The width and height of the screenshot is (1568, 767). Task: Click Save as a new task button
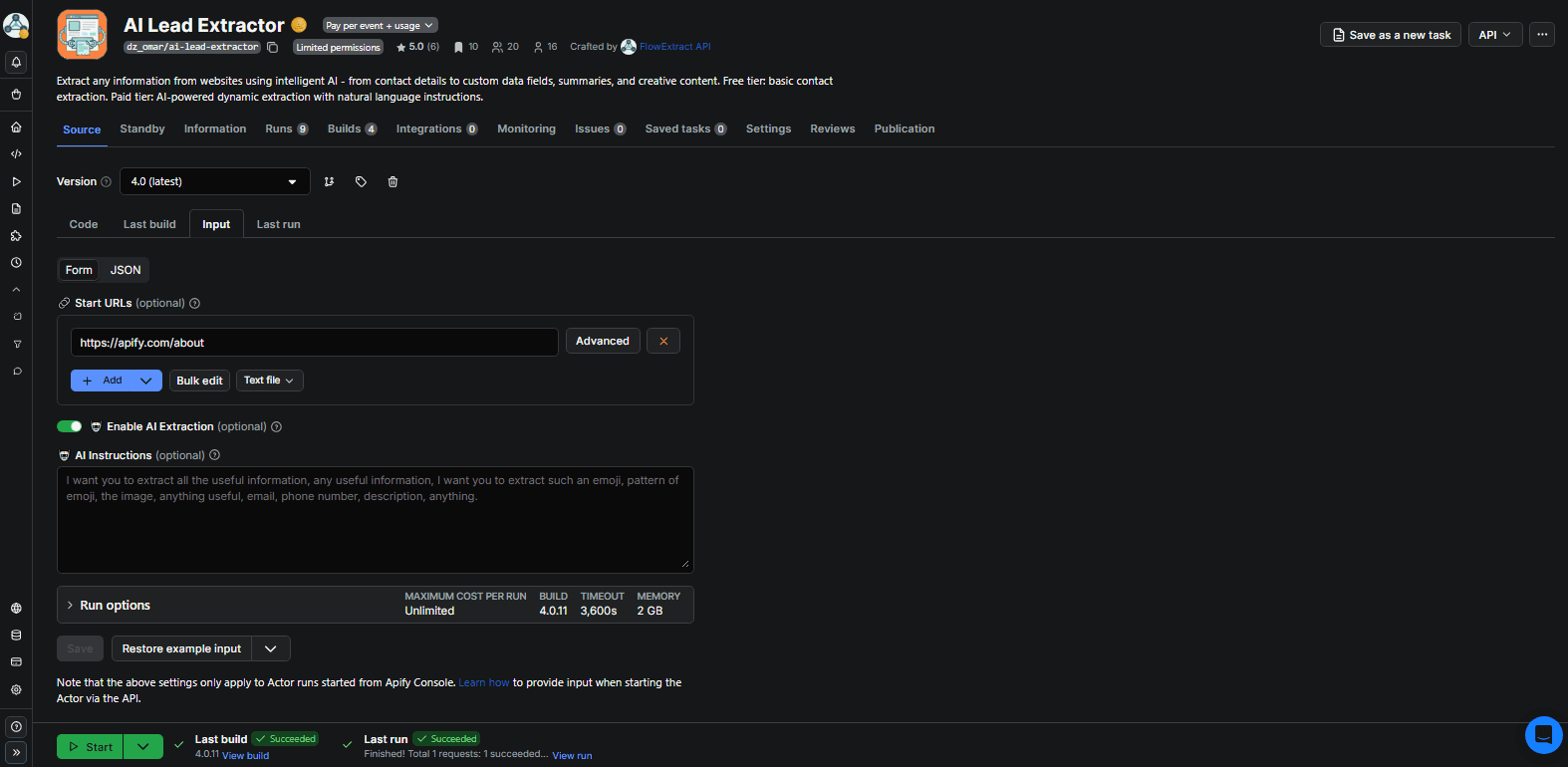tap(1391, 35)
